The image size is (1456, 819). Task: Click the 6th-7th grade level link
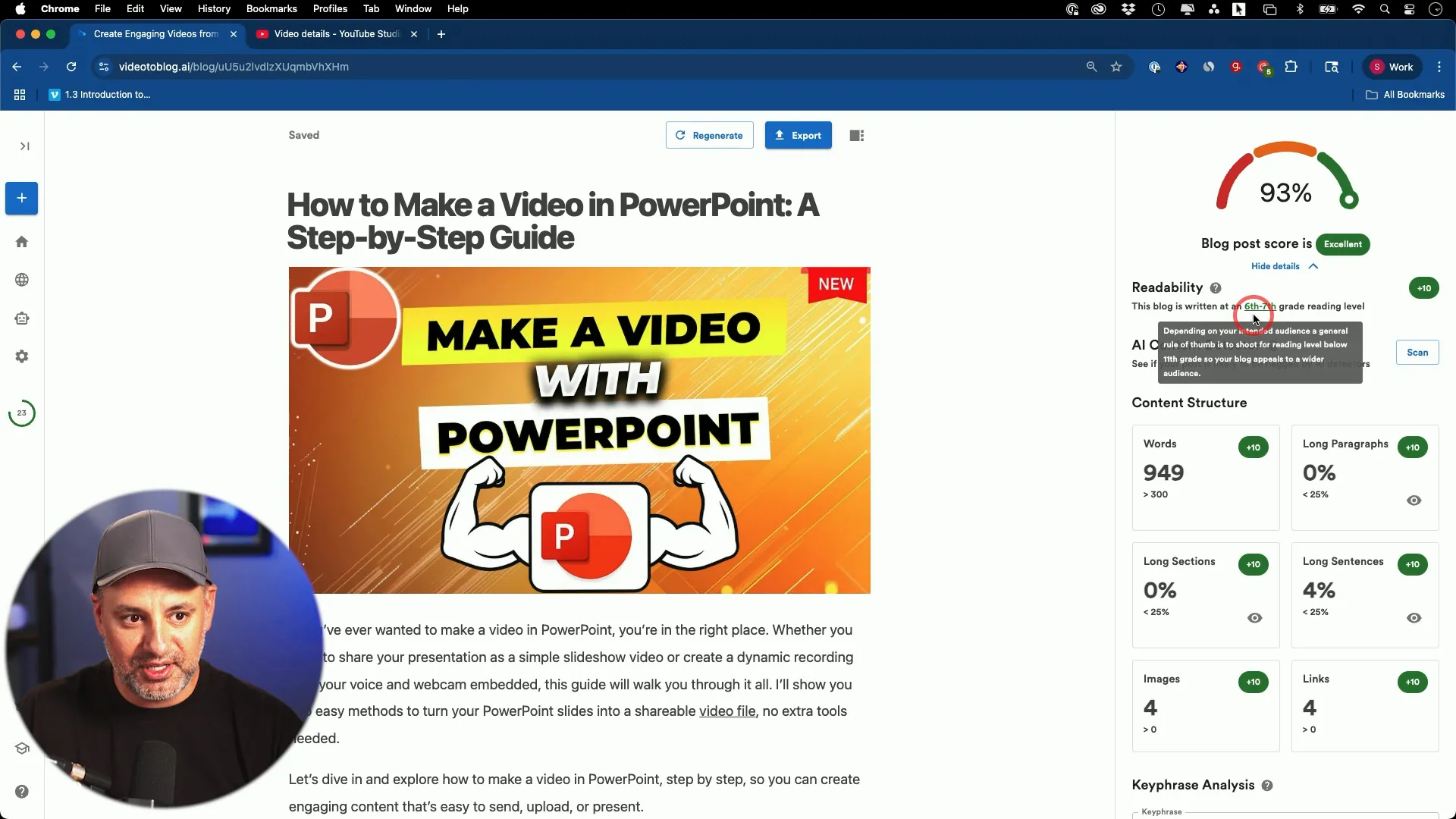point(1260,306)
